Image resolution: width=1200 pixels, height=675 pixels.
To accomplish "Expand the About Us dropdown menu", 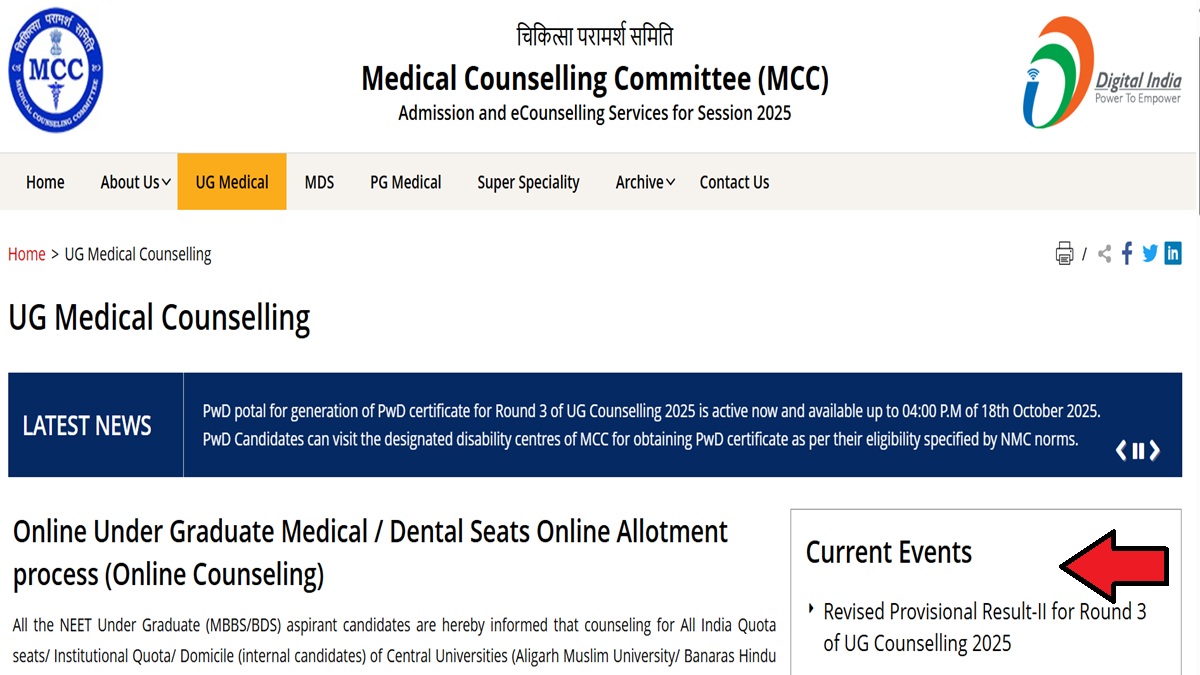I will click(135, 182).
